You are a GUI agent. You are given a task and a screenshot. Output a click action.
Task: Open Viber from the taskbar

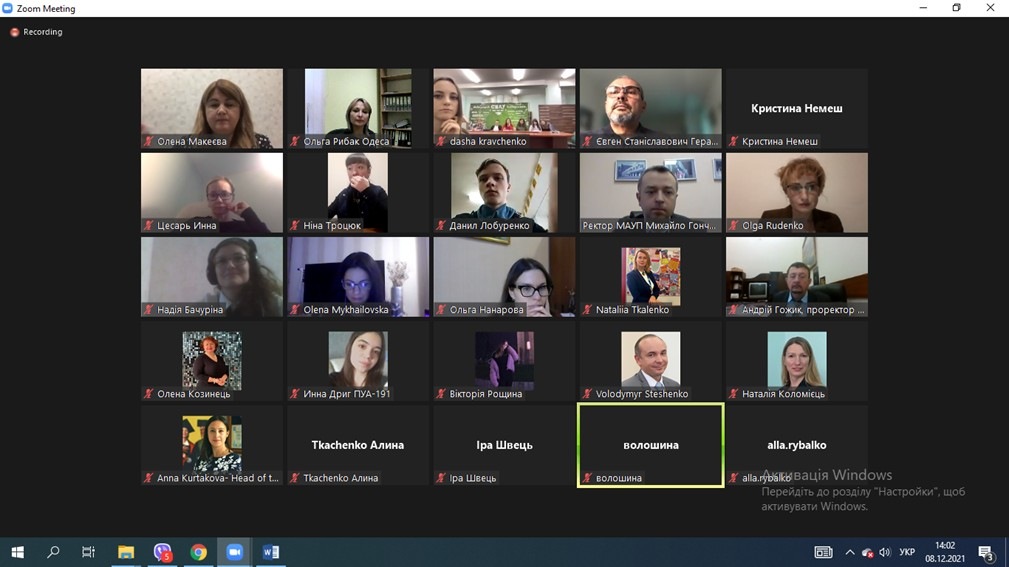pyautogui.click(x=162, y=552)
